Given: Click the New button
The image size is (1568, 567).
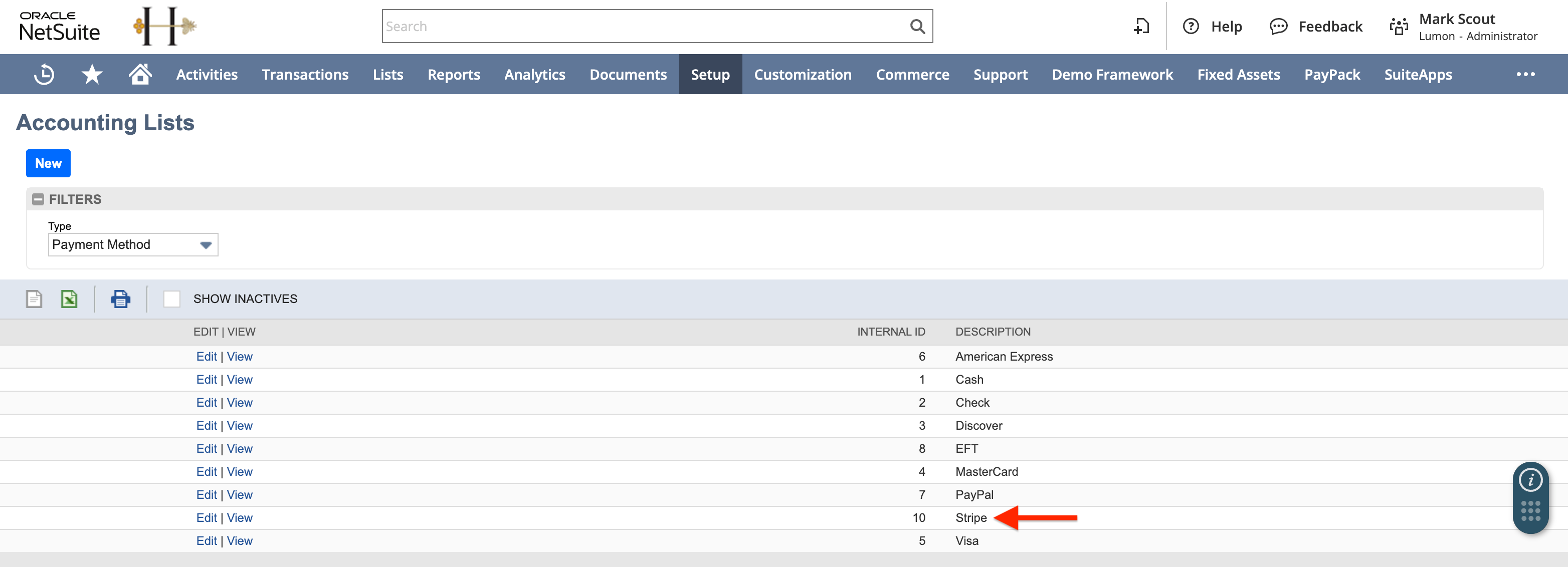Looking at the screenshot, I should 48,163.
